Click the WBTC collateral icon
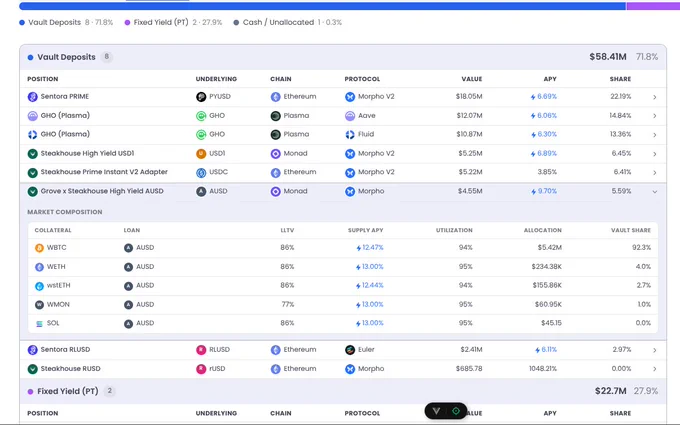 (x=39, y=248)
